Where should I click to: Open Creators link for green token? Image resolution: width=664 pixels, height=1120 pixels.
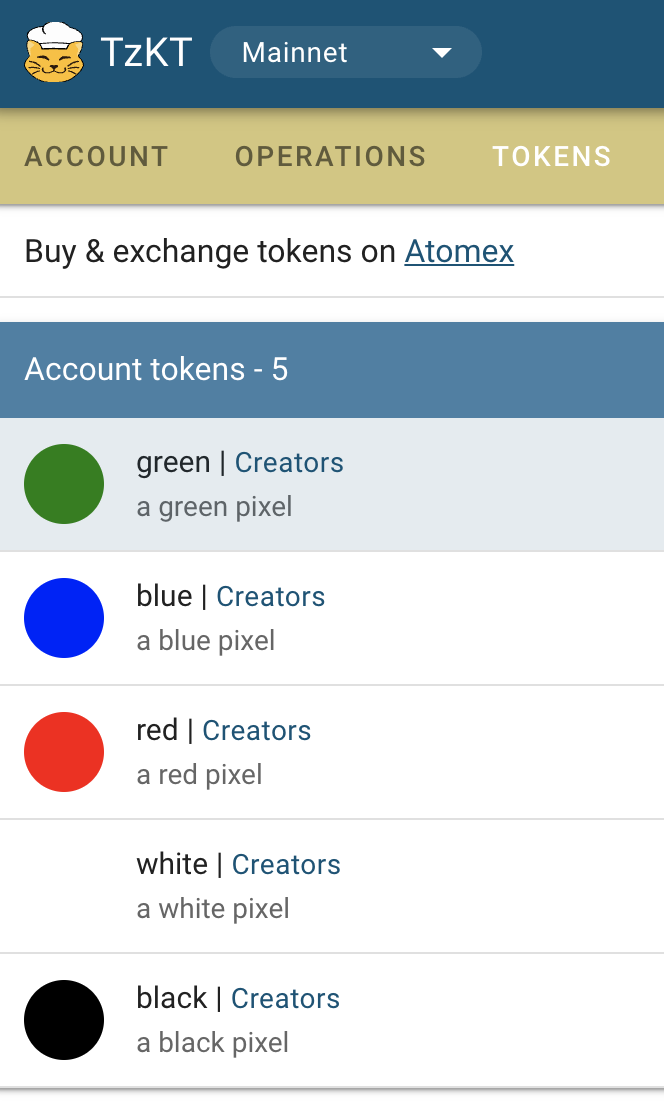pyautogui.click(x=289, y=463)
